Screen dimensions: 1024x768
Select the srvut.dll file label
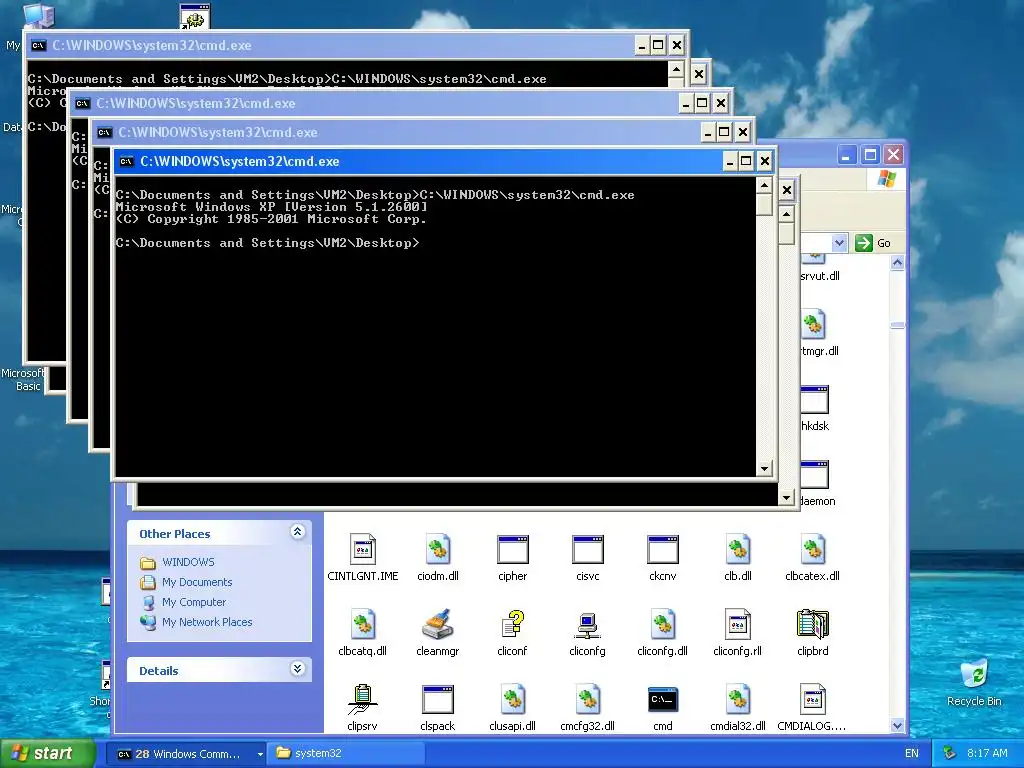pos(820,276)
